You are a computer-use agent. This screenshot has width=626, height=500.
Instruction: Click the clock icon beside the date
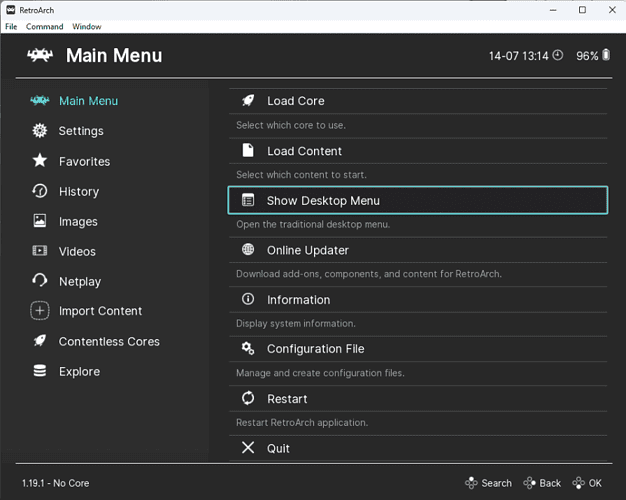tap(558, 55)
